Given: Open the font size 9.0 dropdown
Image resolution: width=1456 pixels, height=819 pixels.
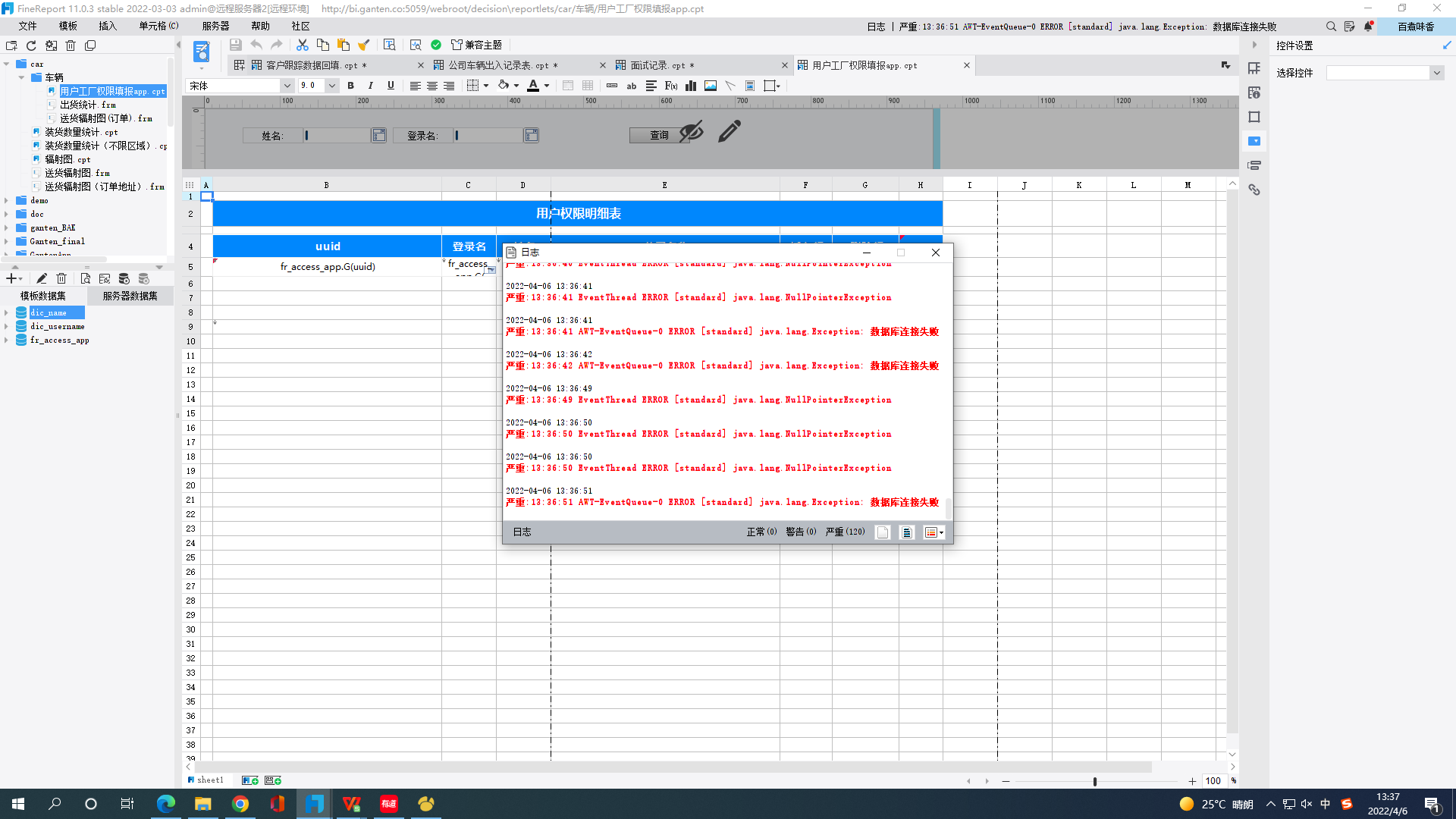Looking at the screenshot, I should pos(332,86).
